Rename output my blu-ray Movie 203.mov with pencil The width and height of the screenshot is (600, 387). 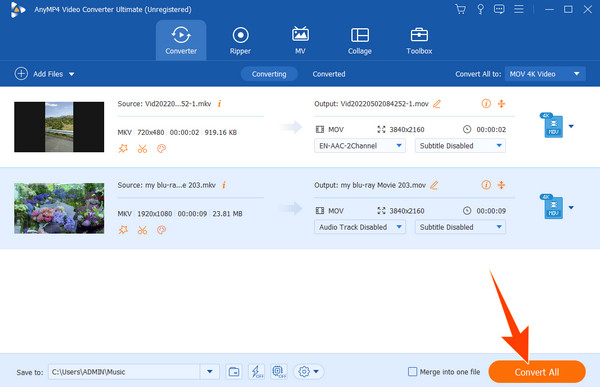[x=434, y=185]
